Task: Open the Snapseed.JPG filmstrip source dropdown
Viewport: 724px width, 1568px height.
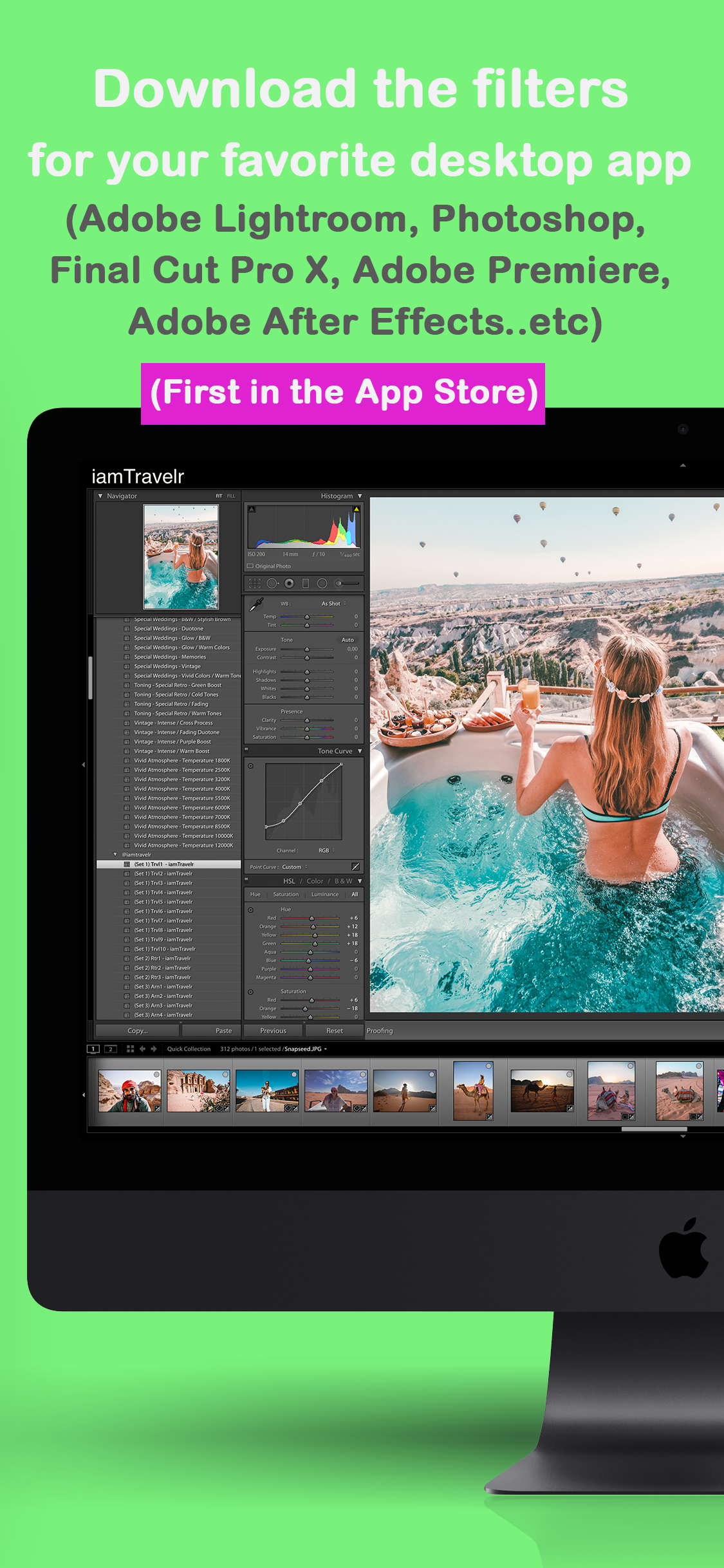Action: (x=306, y=1049)
